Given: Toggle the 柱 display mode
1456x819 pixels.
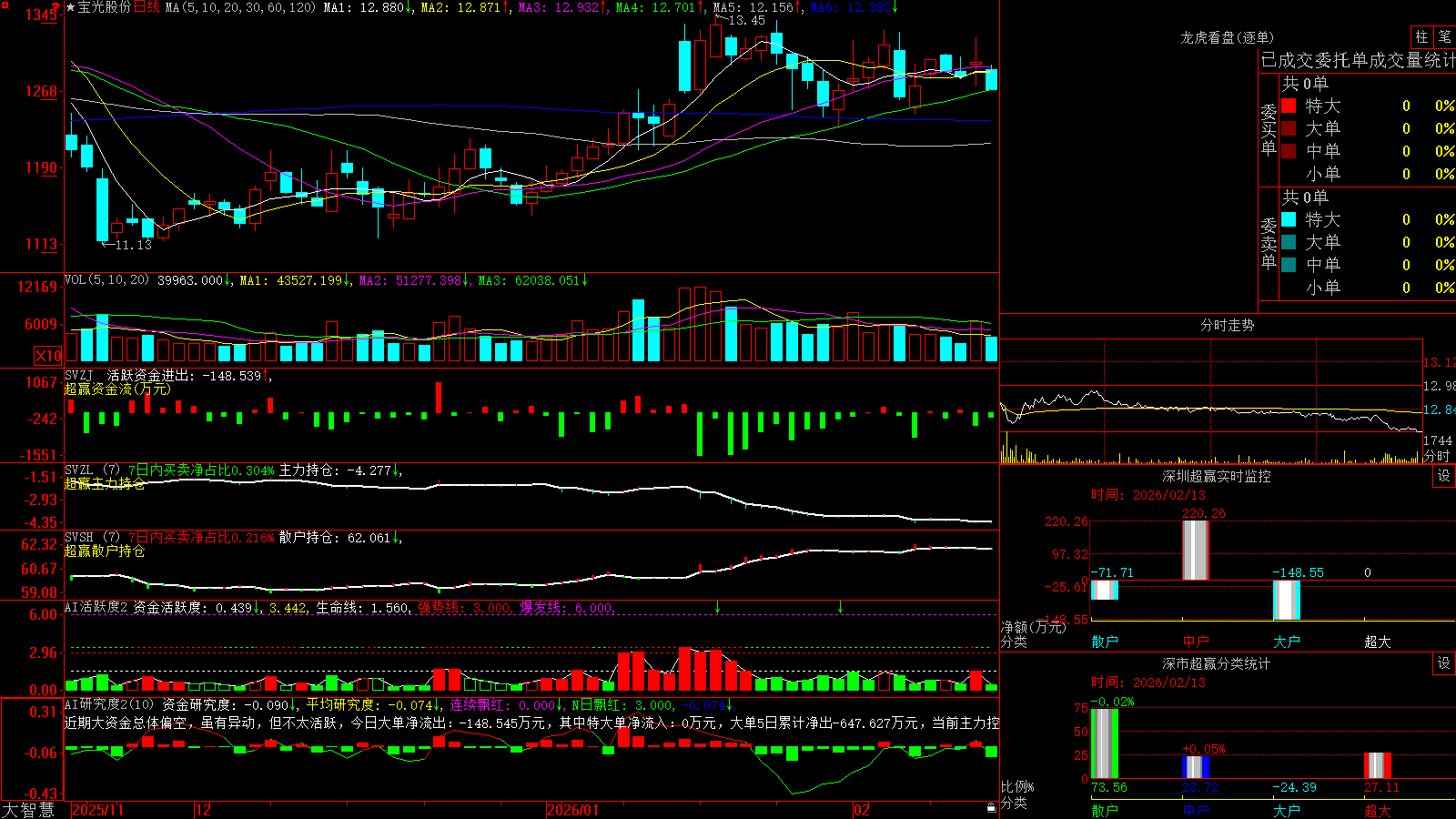Looking at the screenshot, I should click(x=1421, y=36).
